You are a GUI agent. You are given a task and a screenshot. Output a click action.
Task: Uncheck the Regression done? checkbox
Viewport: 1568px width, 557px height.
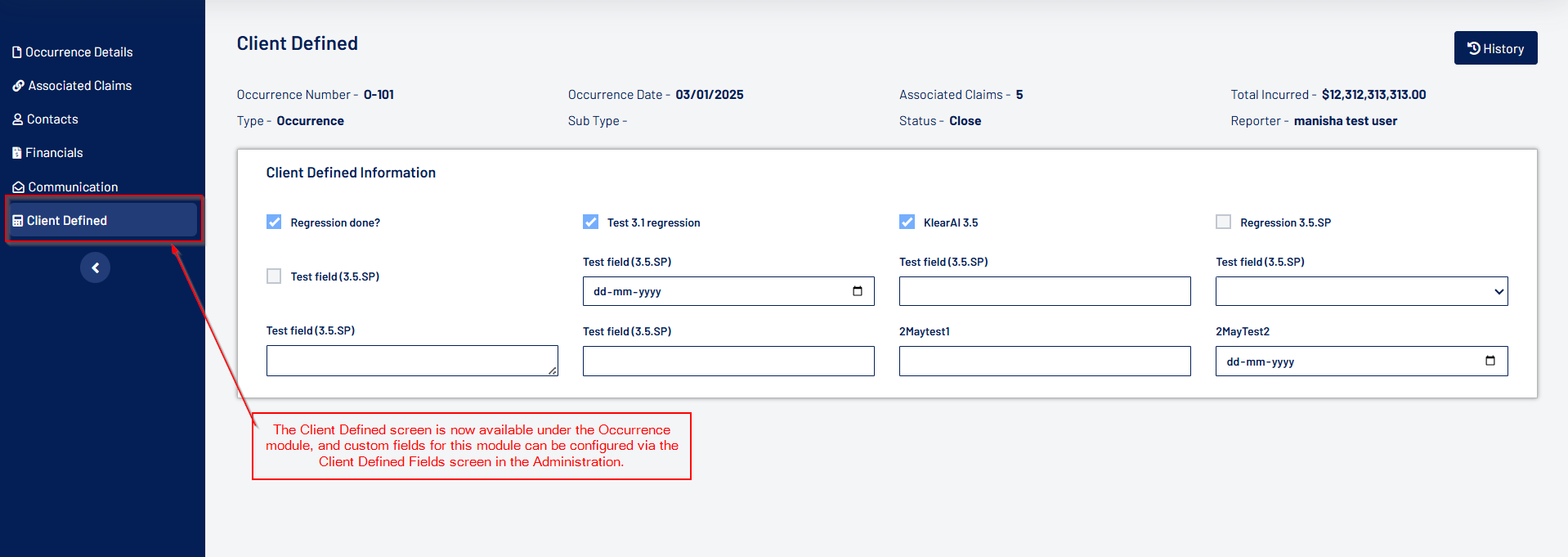(x=274, y=222)
